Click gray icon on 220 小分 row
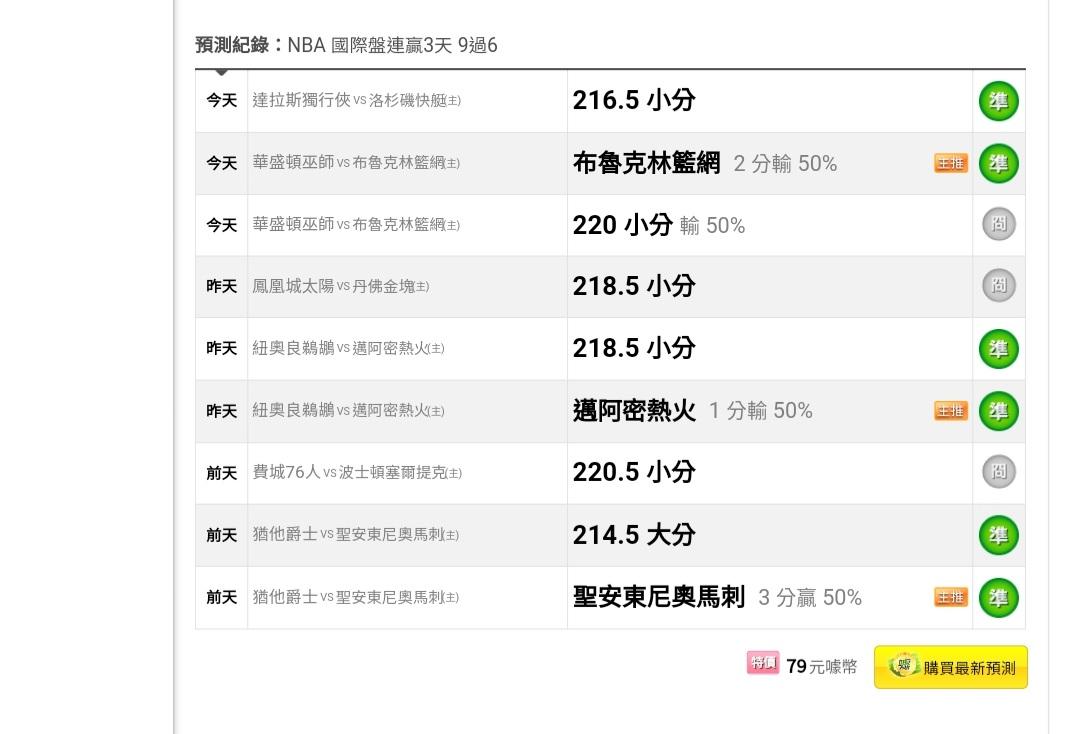This screenshot has height=734, width=1080. (x=998, y=224)
